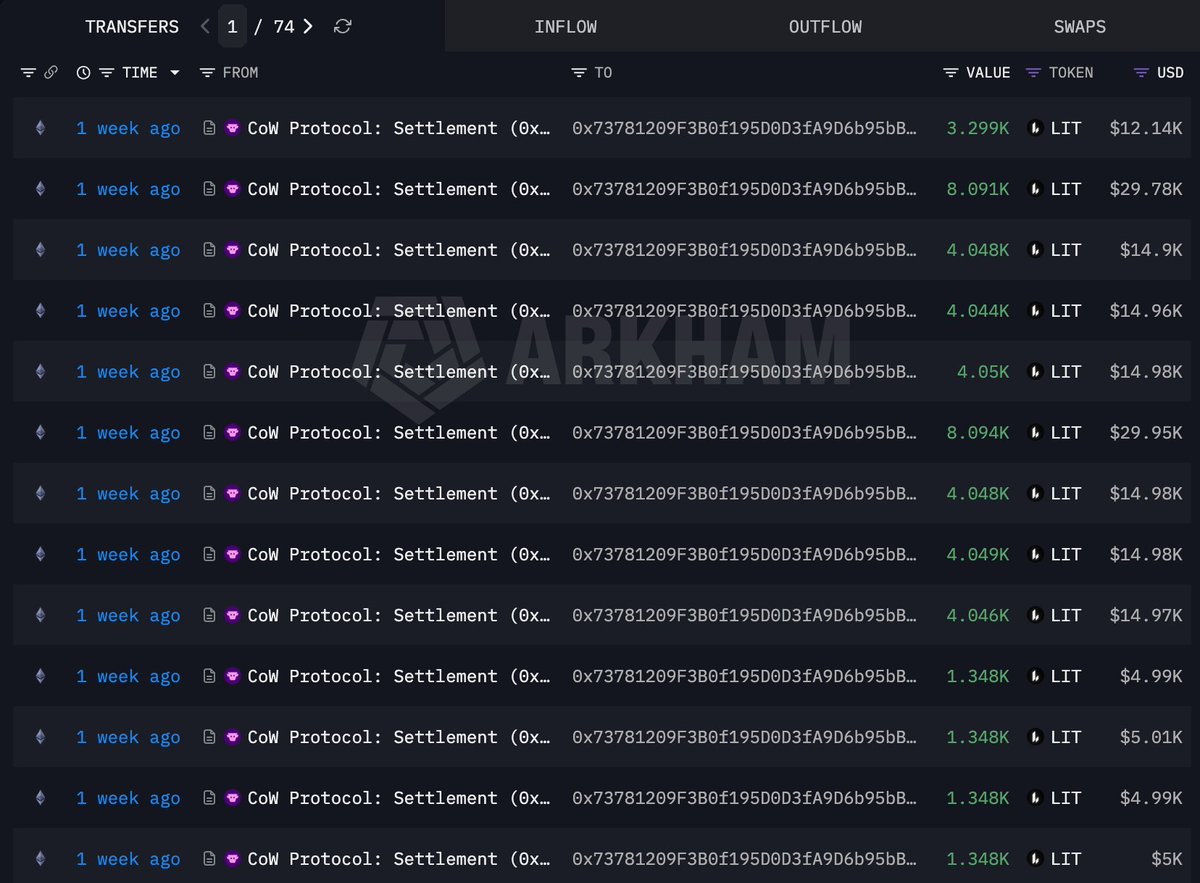Click the chain link icon in the header
The width and height of the screenshot is (1200, 883).
(x=50, y=73)
